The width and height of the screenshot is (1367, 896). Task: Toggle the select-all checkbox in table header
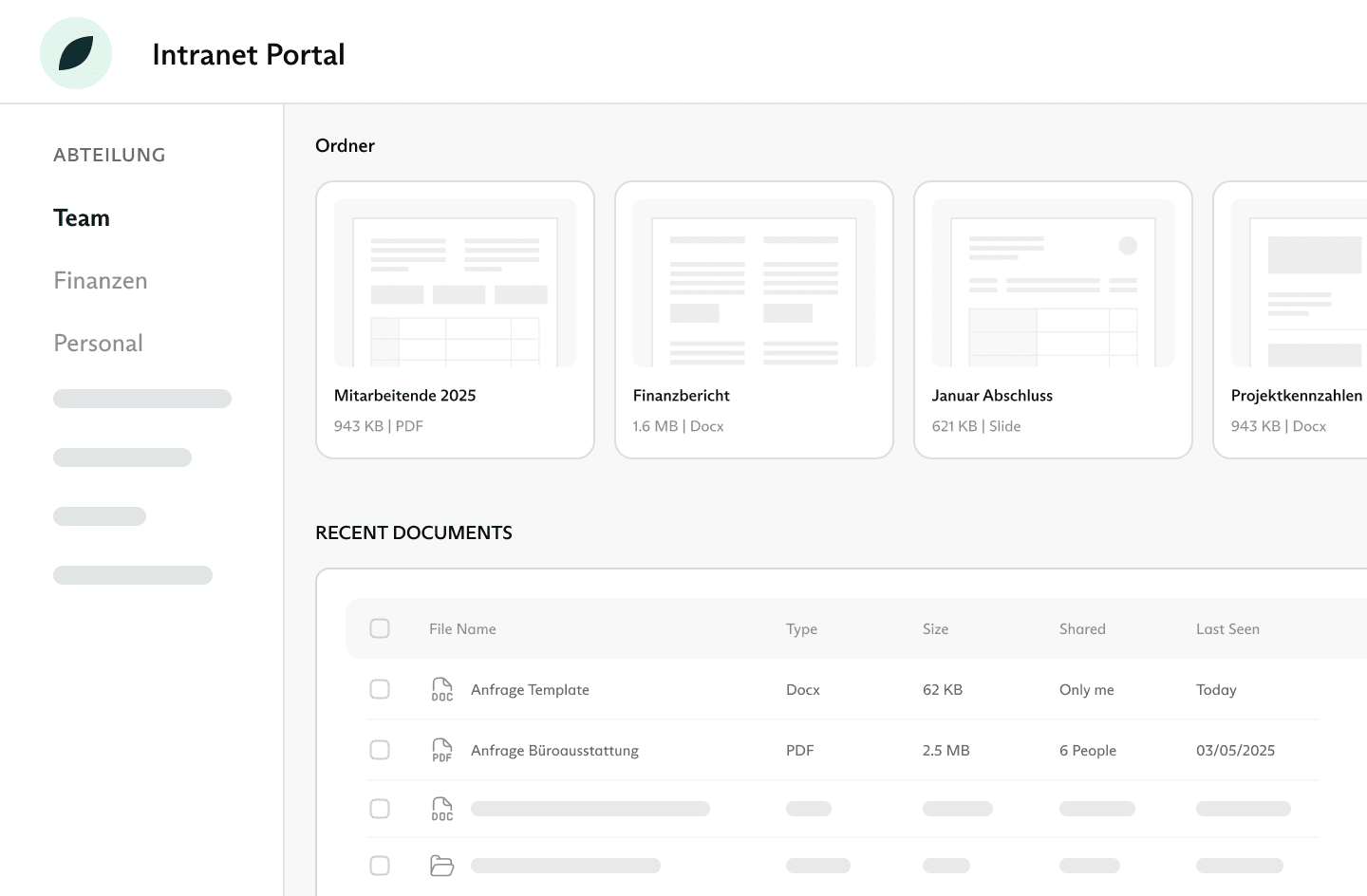(x=380, y=628)
